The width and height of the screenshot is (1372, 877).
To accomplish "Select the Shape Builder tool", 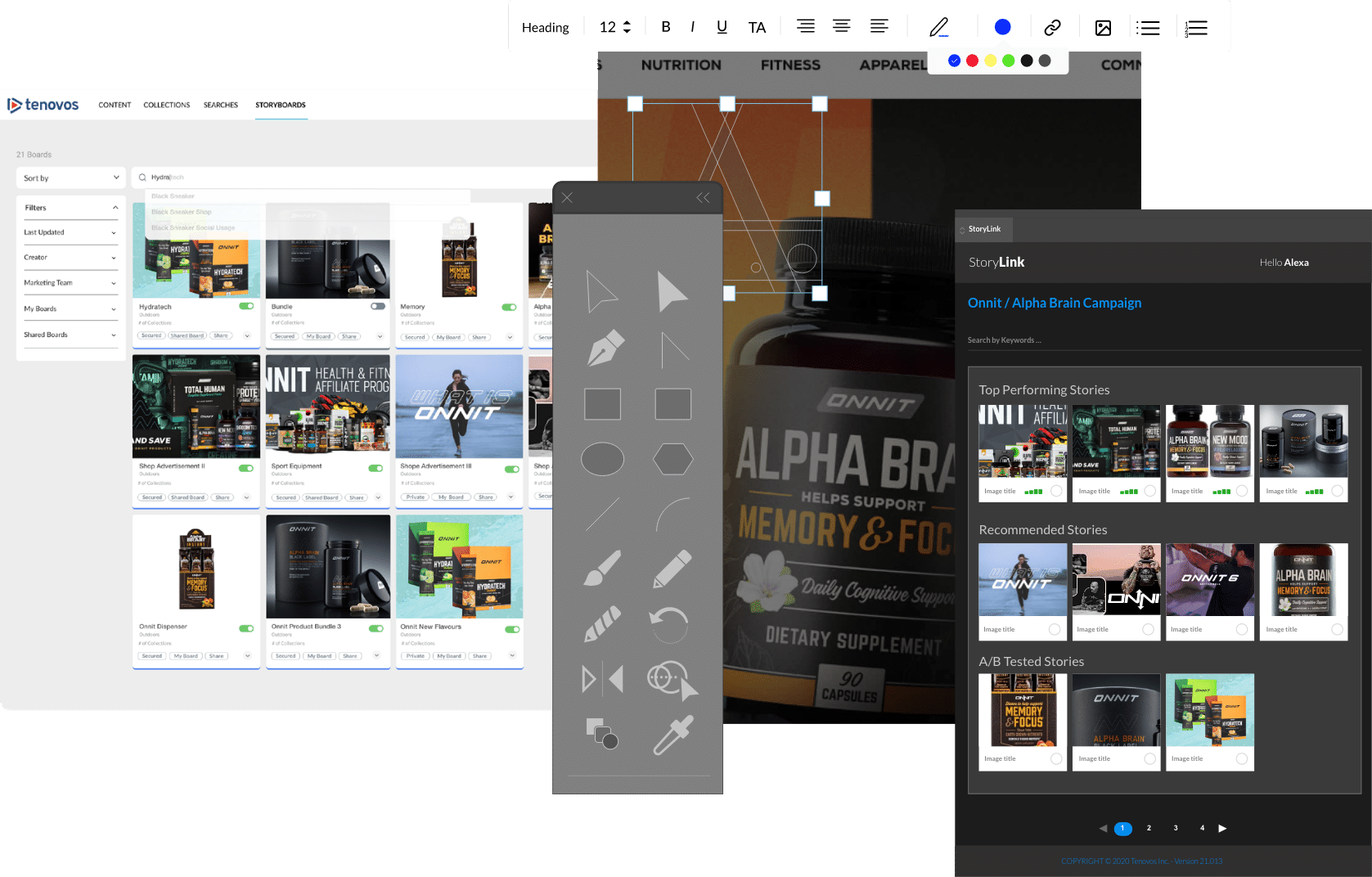I will click(x=673, y=681).
